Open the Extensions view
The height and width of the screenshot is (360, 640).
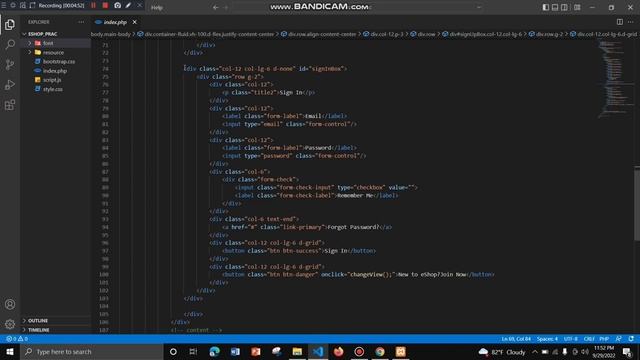click(10, 105)
